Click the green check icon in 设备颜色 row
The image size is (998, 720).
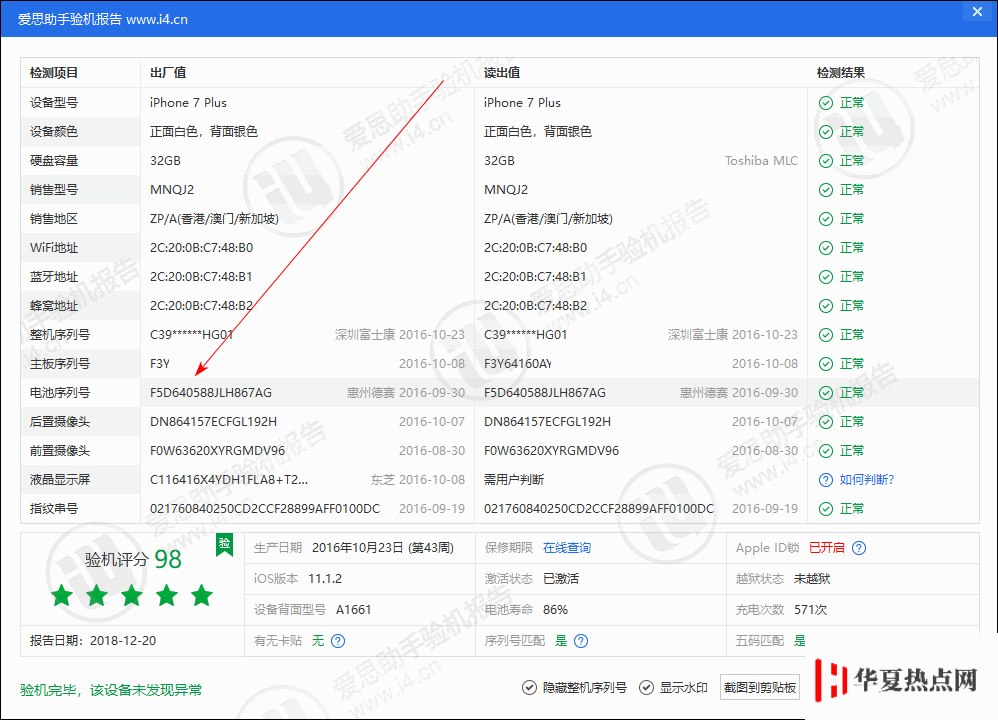point(826,132)
